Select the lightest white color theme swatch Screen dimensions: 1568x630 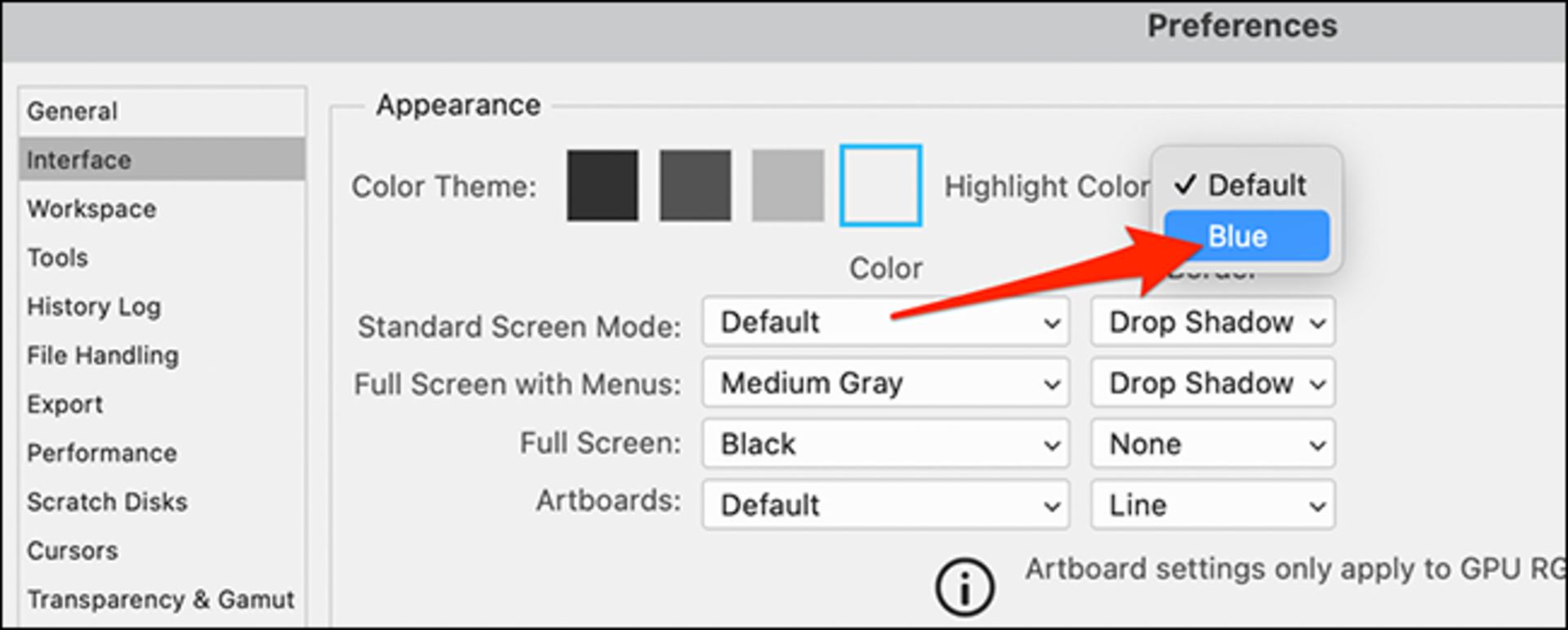[x=880, y=185]
